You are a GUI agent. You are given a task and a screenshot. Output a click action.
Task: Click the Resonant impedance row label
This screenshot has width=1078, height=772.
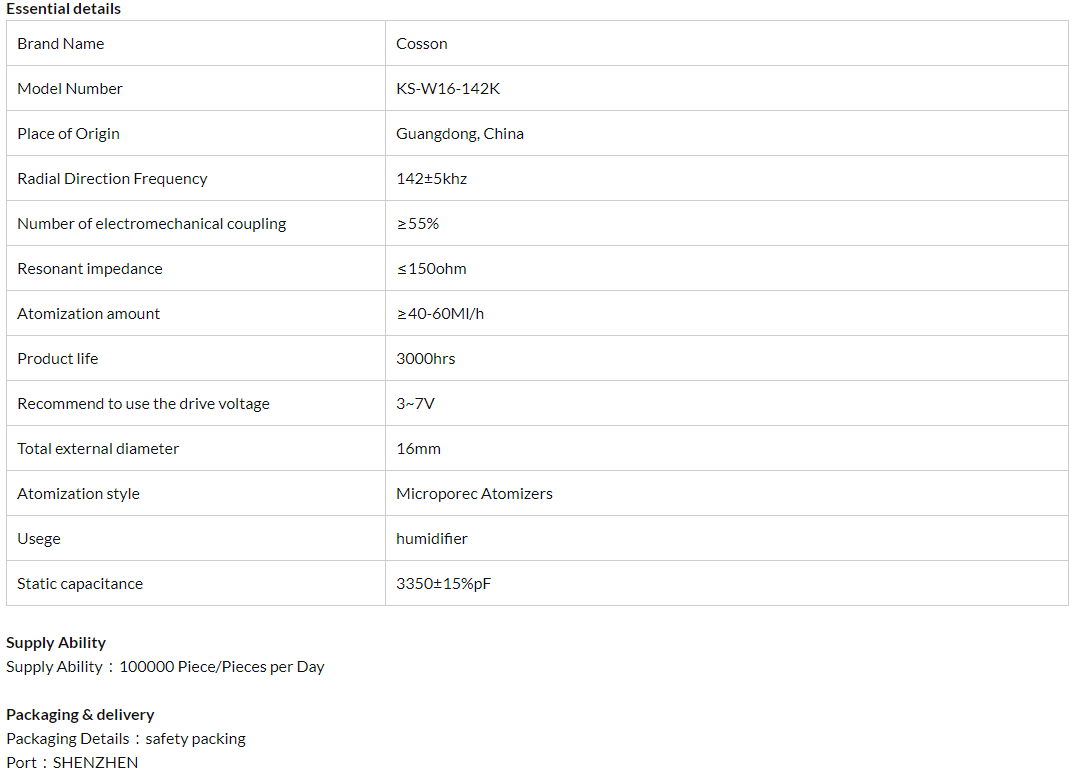coord(89,269)
